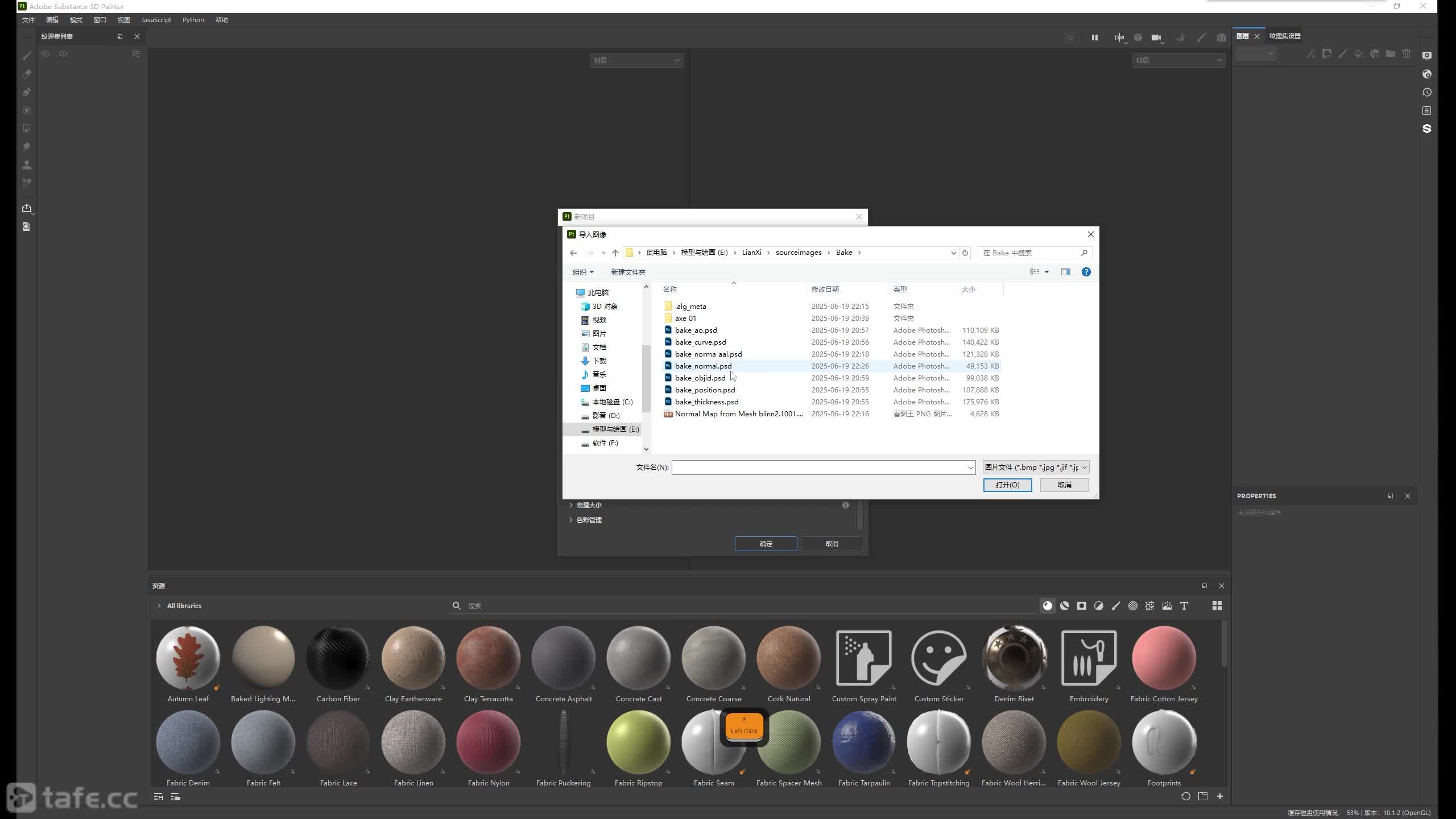Click 取消 in the new project dialog
Image resolution: width=1456 pixels, height=819 pixels.
(832, 544)
